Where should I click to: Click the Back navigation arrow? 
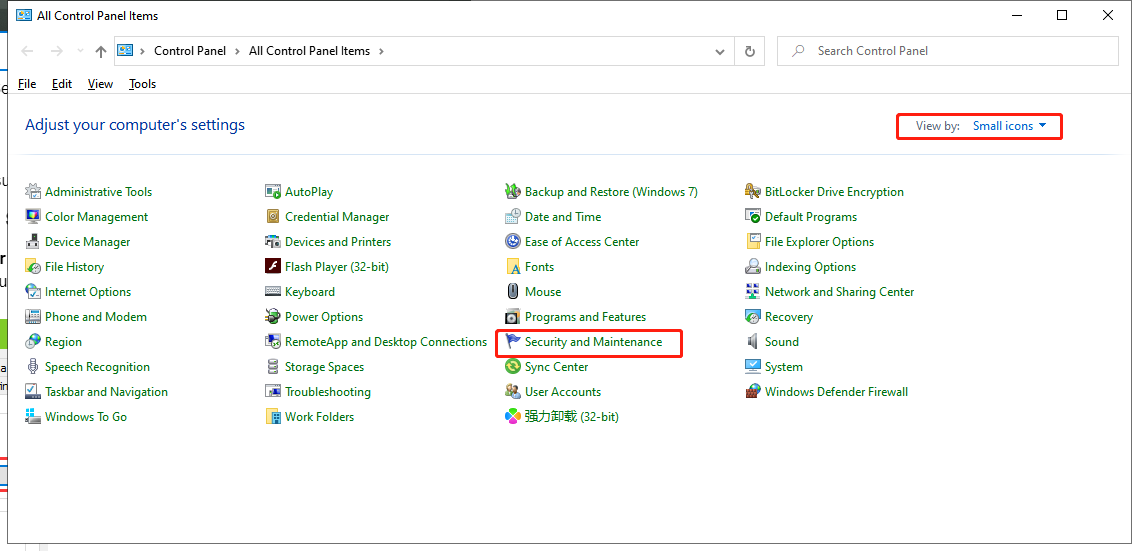pyautogui.click(x=28, y=51)
